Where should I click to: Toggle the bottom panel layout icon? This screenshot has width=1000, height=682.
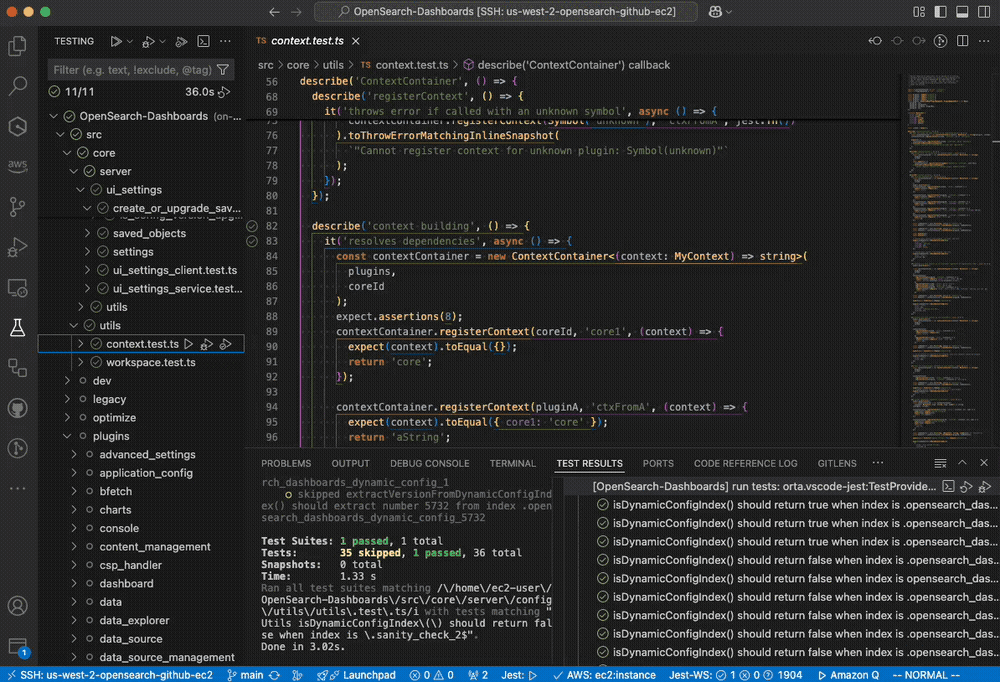point(962,11)
